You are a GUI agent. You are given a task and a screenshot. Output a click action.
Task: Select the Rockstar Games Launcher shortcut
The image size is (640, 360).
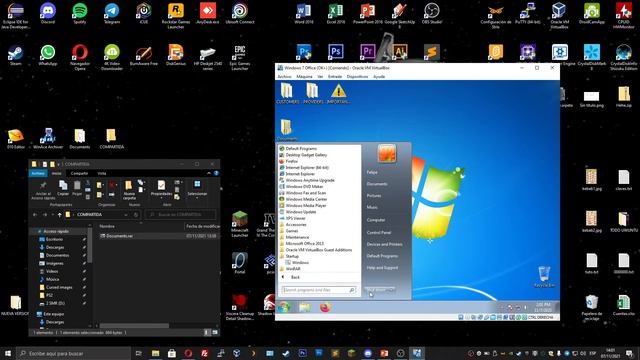[176, 16]
